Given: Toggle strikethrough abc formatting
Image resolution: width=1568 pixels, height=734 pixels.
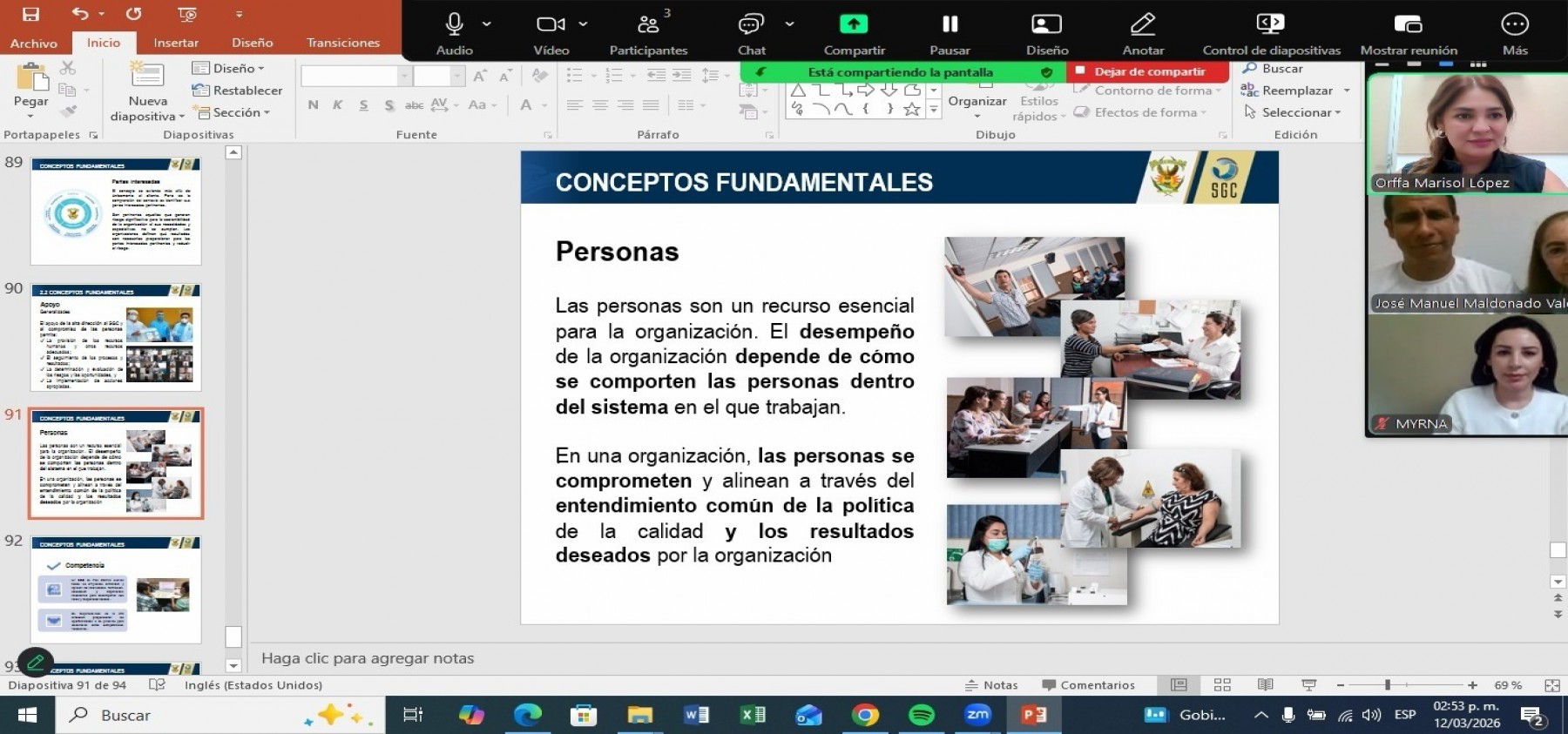Looking at the screenshot, I should 414,104.
